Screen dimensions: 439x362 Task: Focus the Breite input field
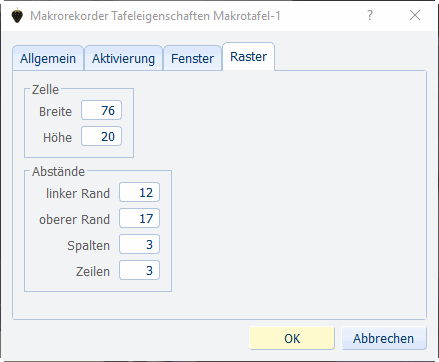(101, 110)
